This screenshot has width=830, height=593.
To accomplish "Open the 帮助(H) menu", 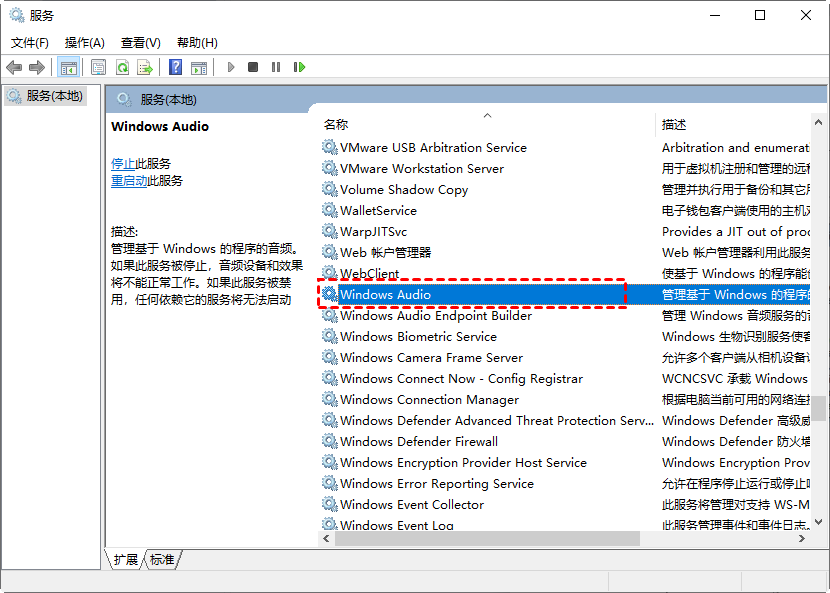I will coord(197,42).
